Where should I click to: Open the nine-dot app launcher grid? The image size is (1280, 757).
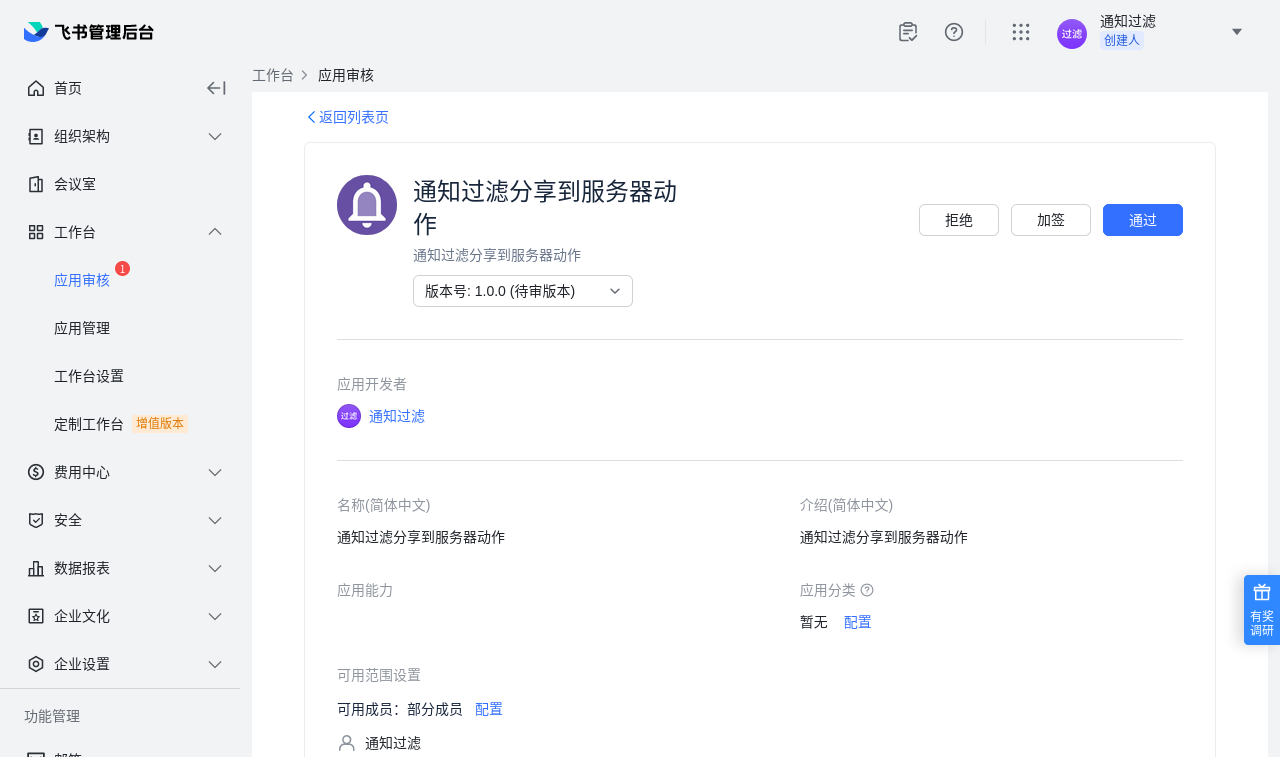(1021, 32)
